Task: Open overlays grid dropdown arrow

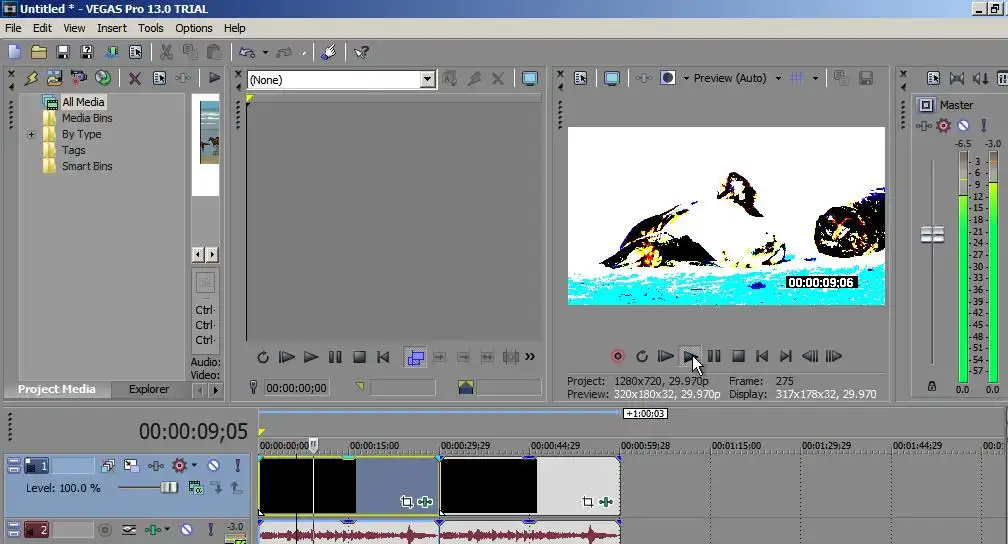Action: click(x=815, y=78)
